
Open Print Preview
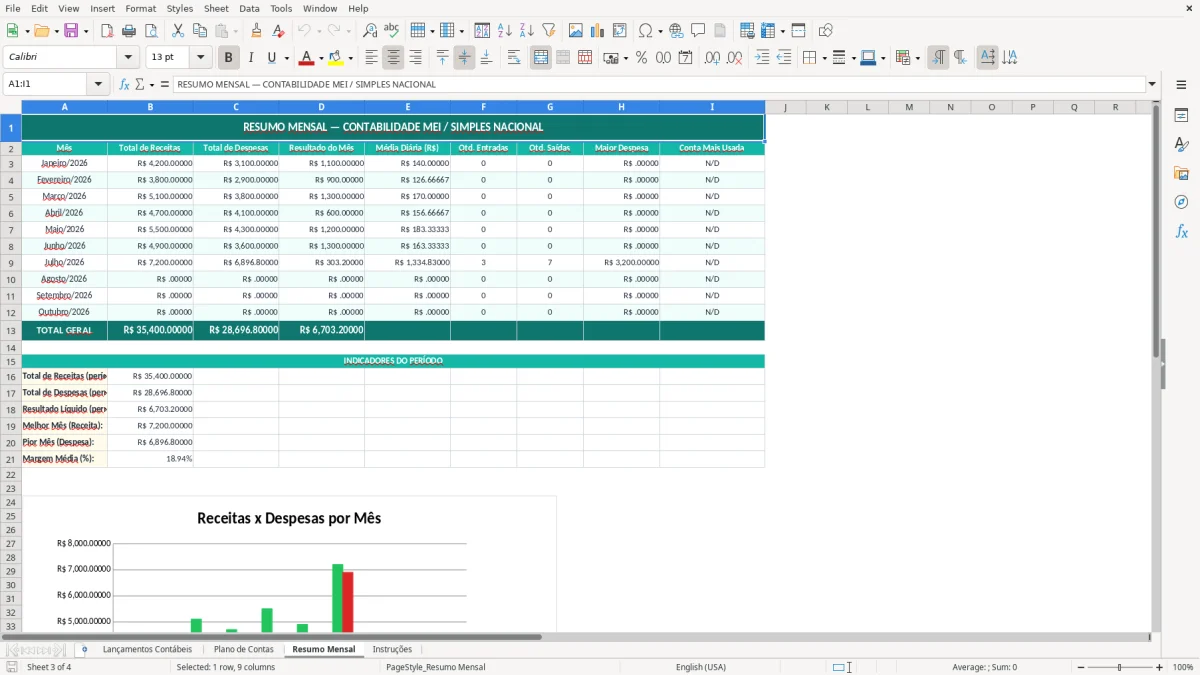tap(151, 31)
